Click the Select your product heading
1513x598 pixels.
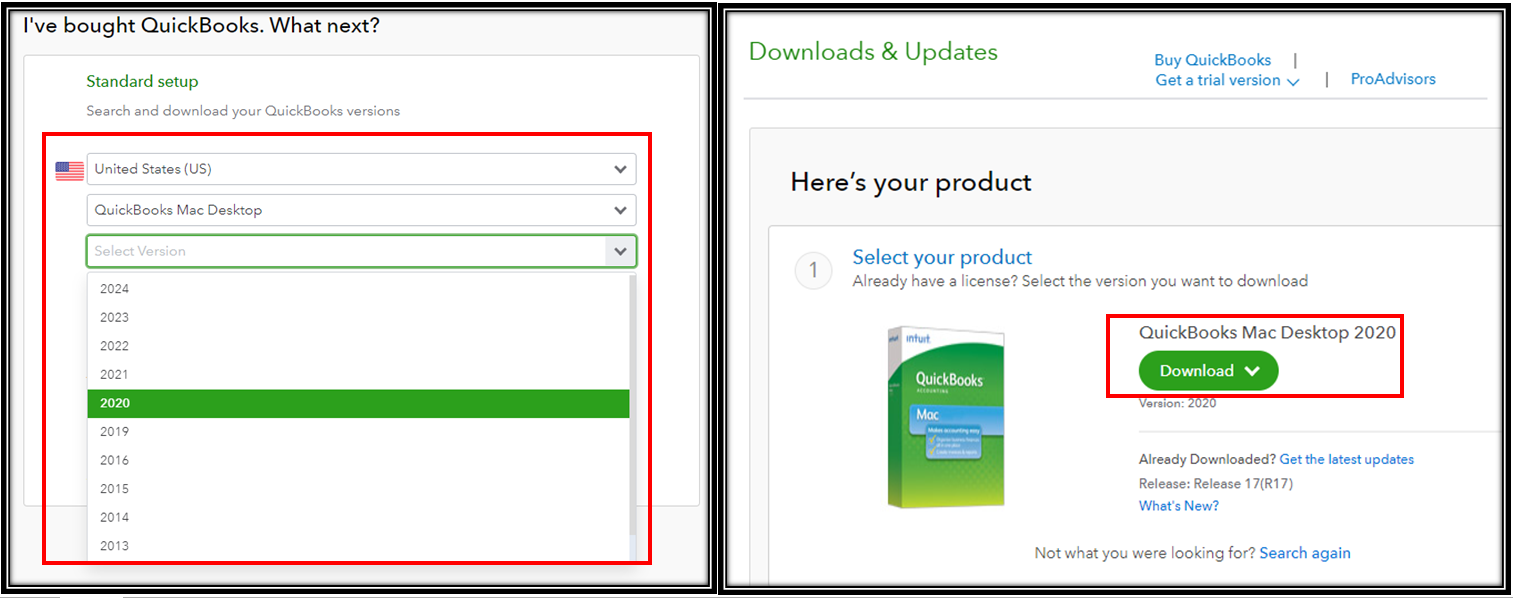click(942, 257)
